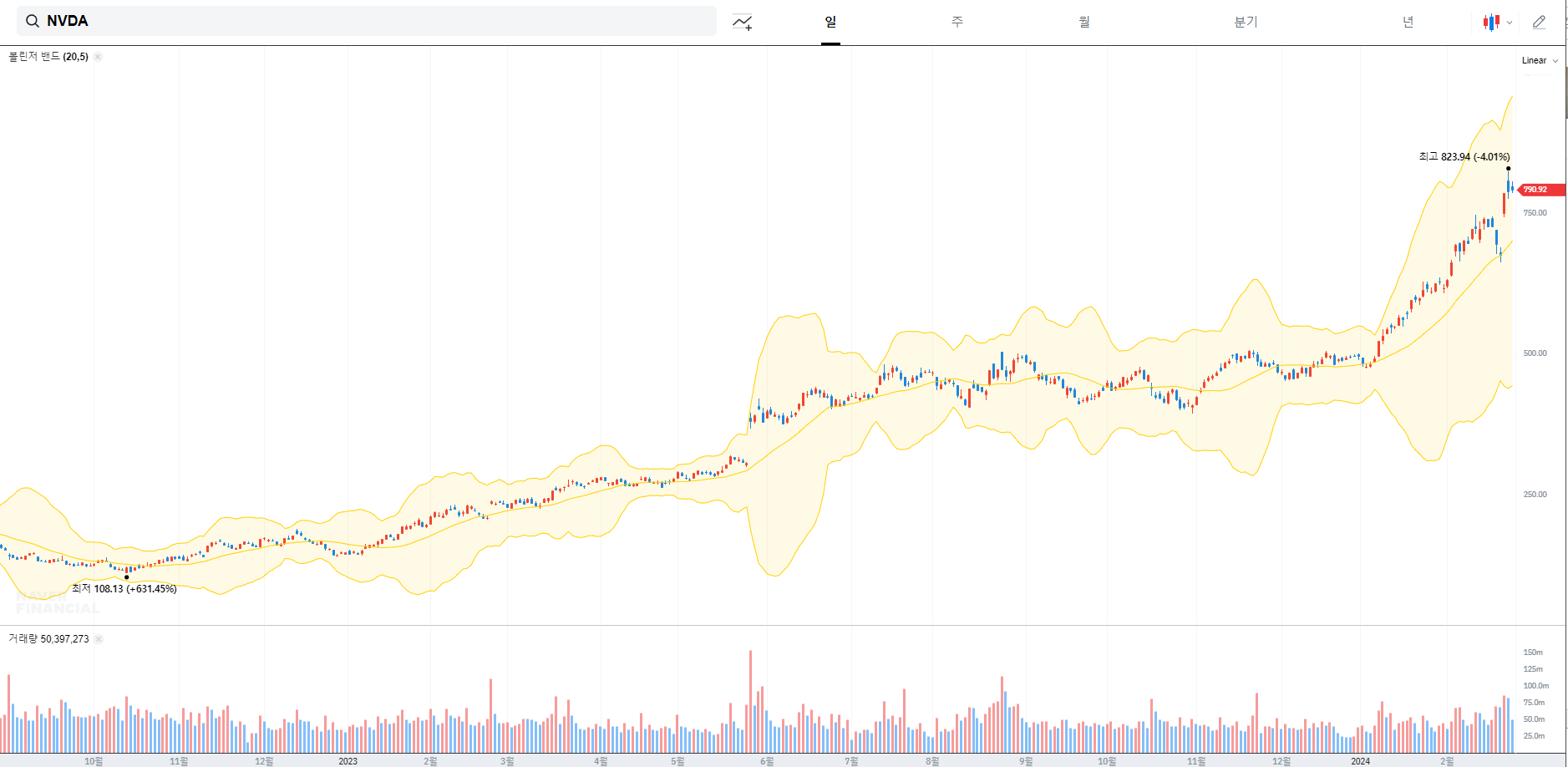Click the NVDA ticker search field

(x=367, y=21)
